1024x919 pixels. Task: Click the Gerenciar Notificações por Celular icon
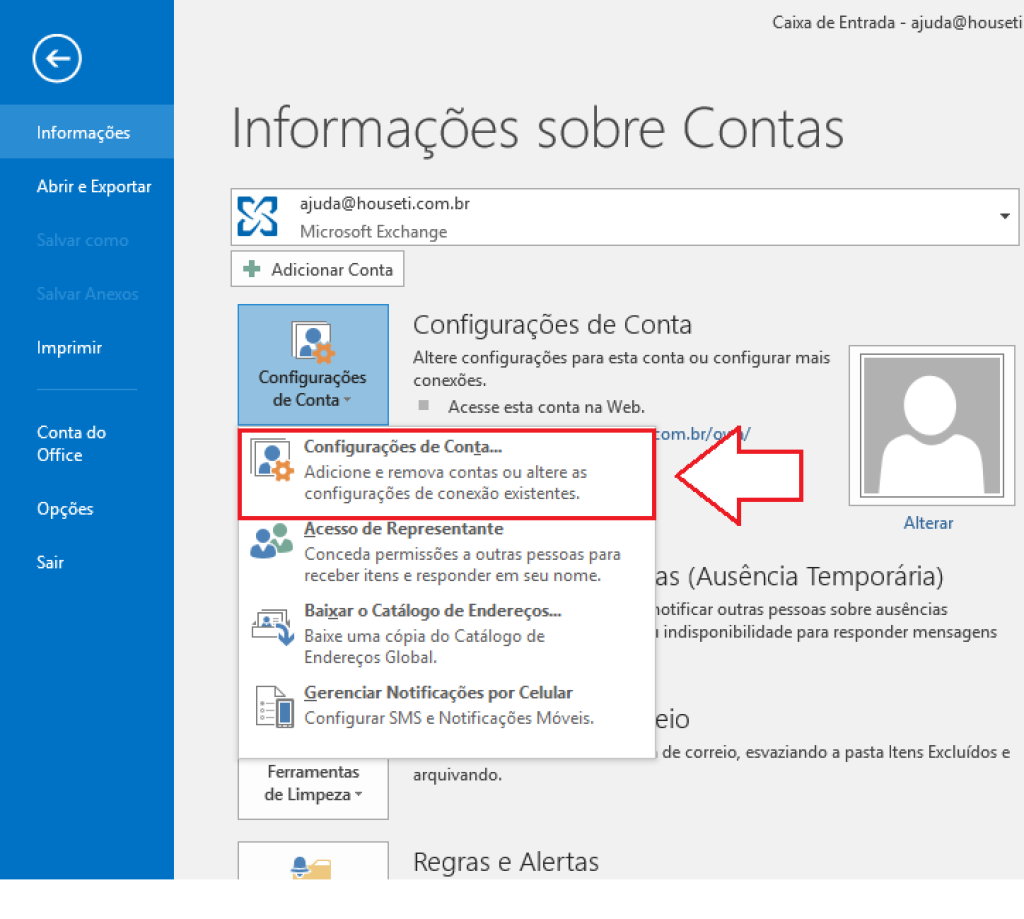click(x=274, y=707)
